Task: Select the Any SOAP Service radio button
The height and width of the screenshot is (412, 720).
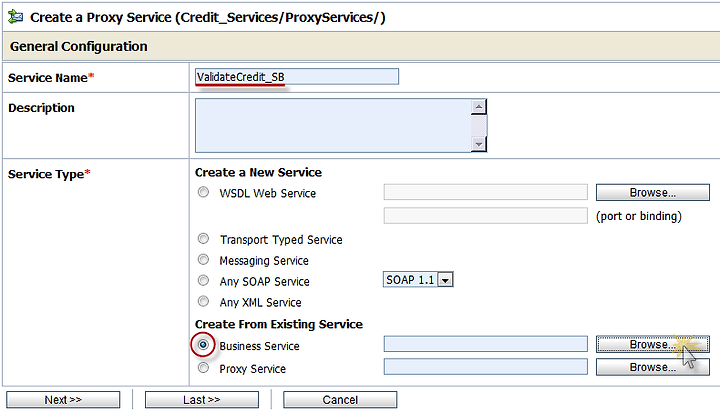Action: (203, 280)
